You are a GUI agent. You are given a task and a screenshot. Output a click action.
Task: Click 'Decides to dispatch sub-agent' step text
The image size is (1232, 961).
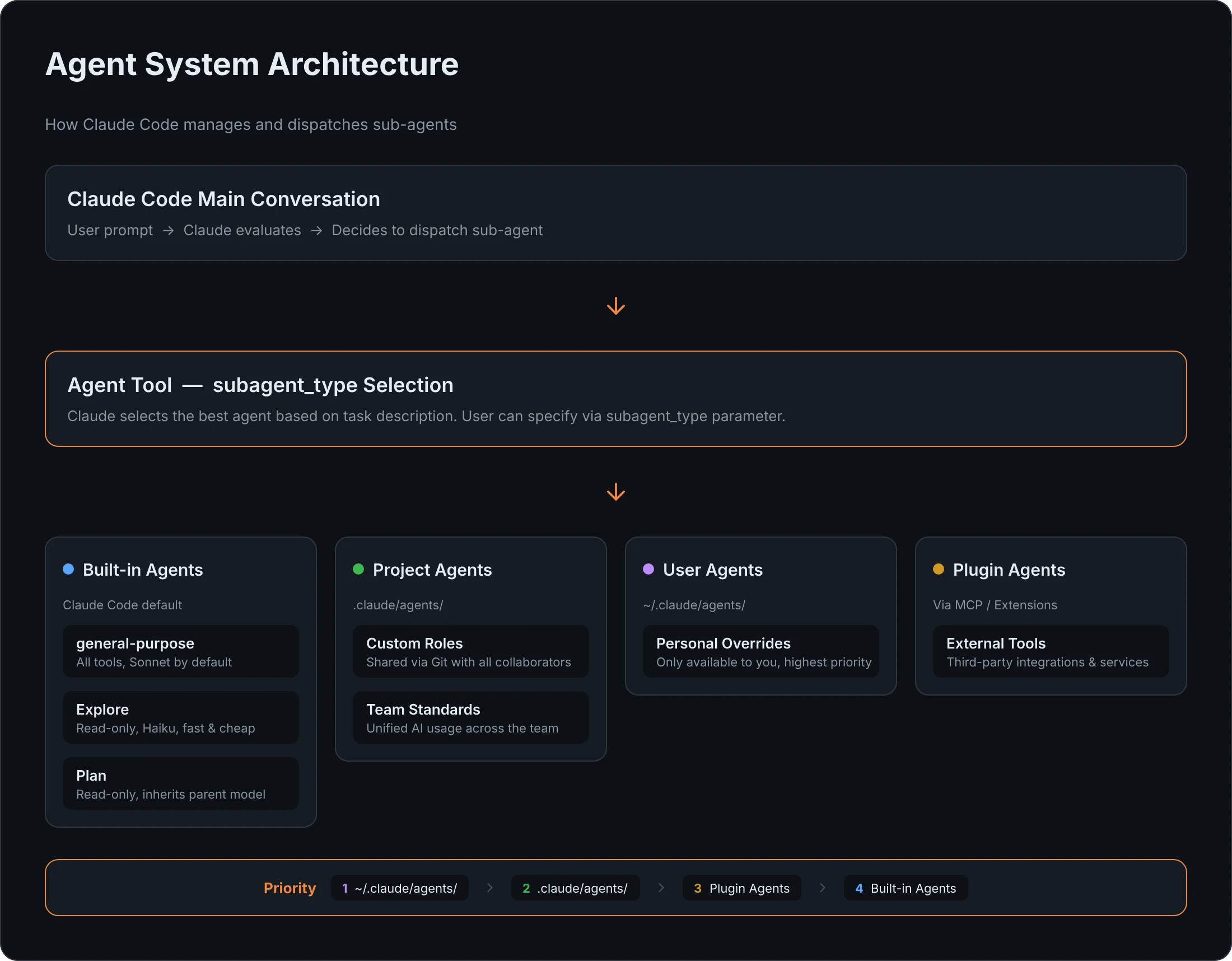click(437, 231)
